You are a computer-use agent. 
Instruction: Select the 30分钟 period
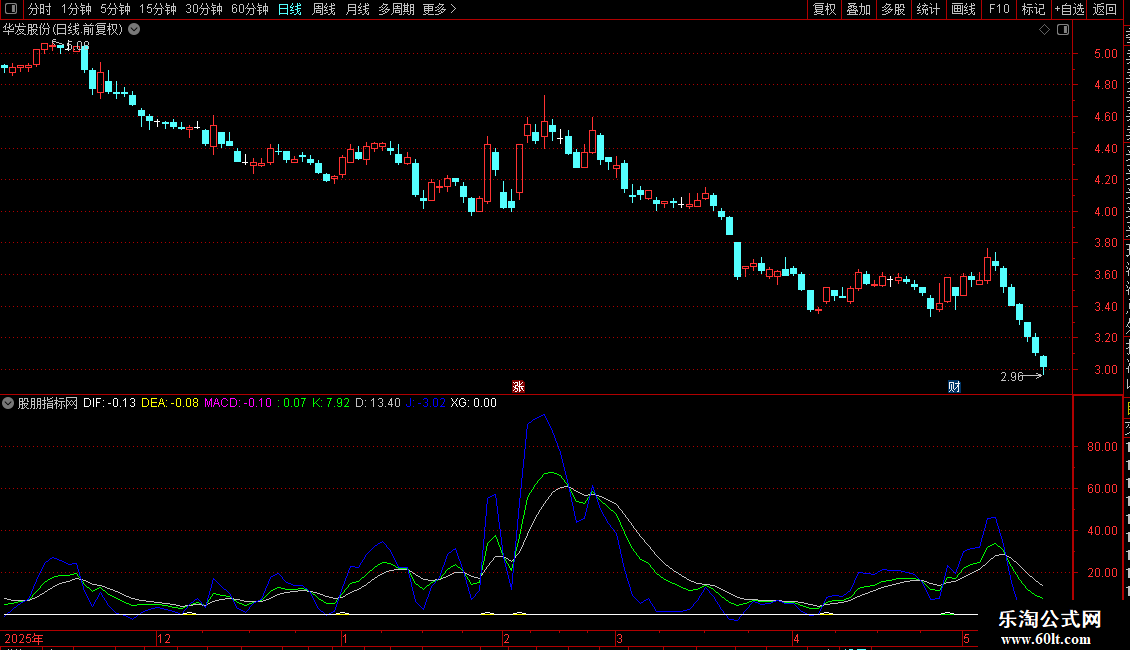pos(204,9)
